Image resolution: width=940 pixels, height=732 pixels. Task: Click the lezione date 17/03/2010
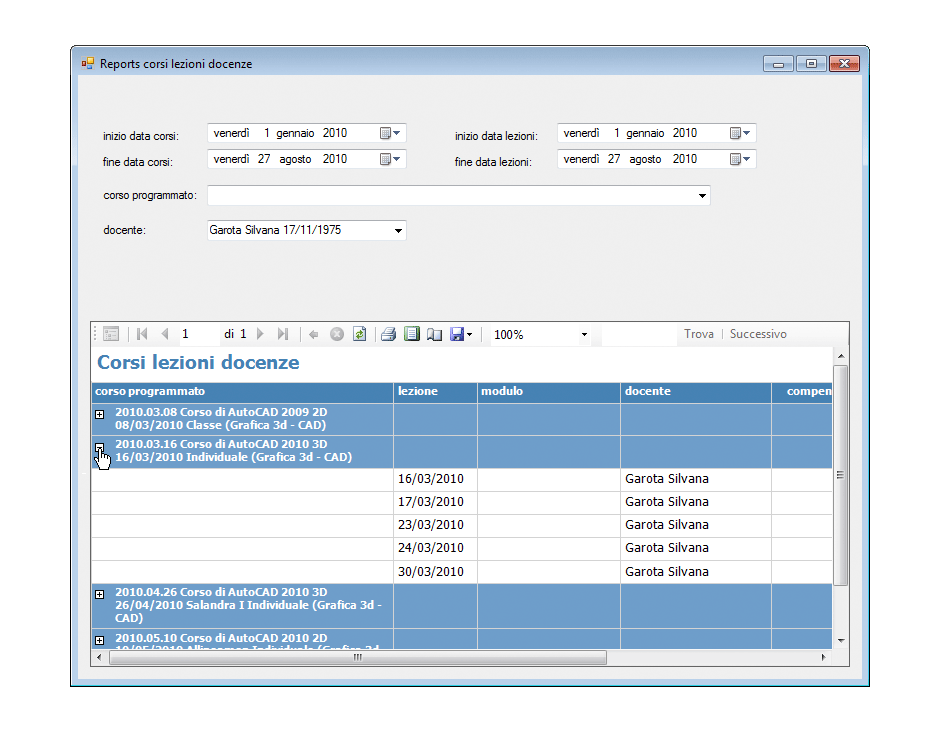(x=431, y=501)
